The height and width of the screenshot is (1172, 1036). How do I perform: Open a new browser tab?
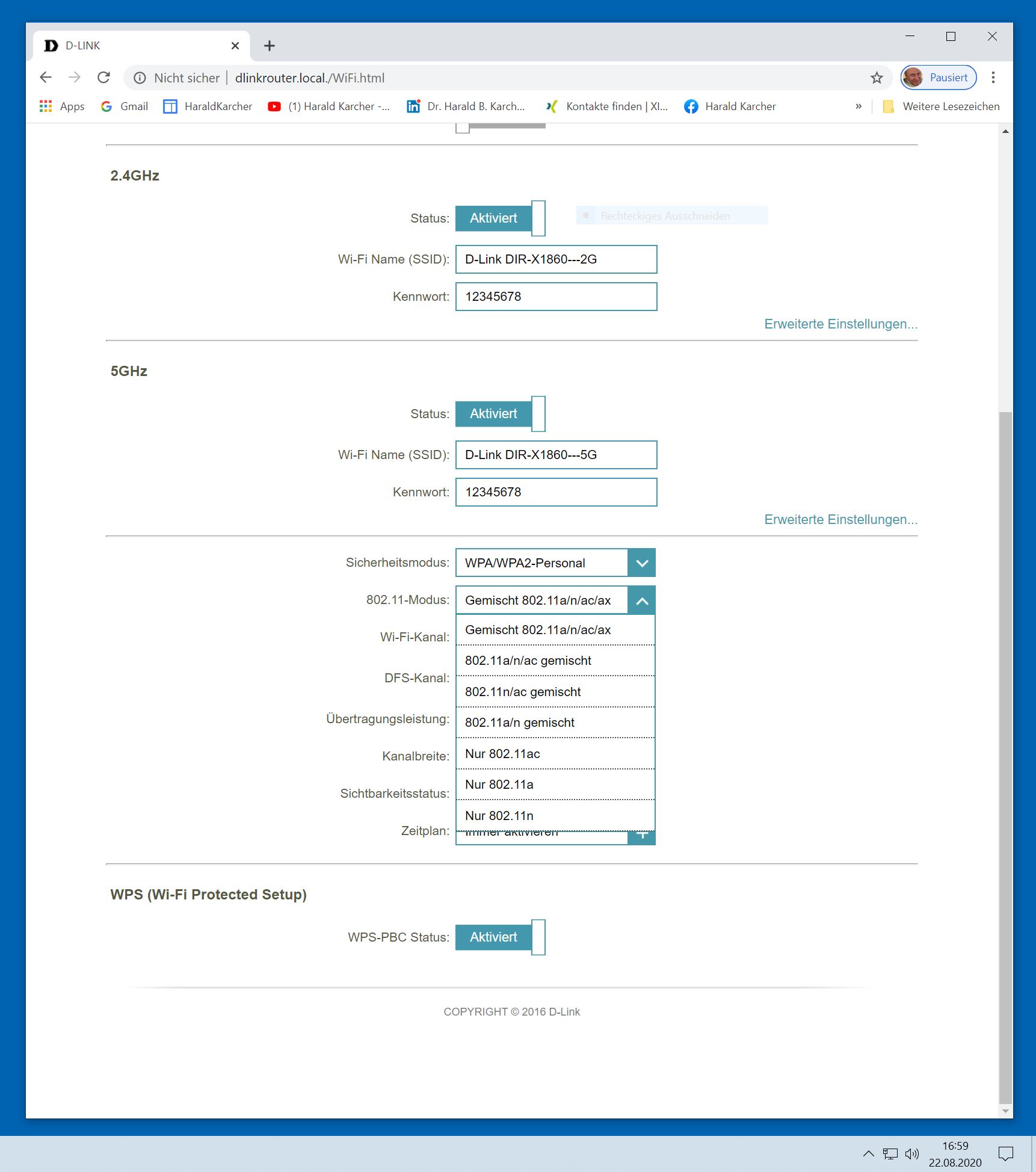[x=270, y=46]
